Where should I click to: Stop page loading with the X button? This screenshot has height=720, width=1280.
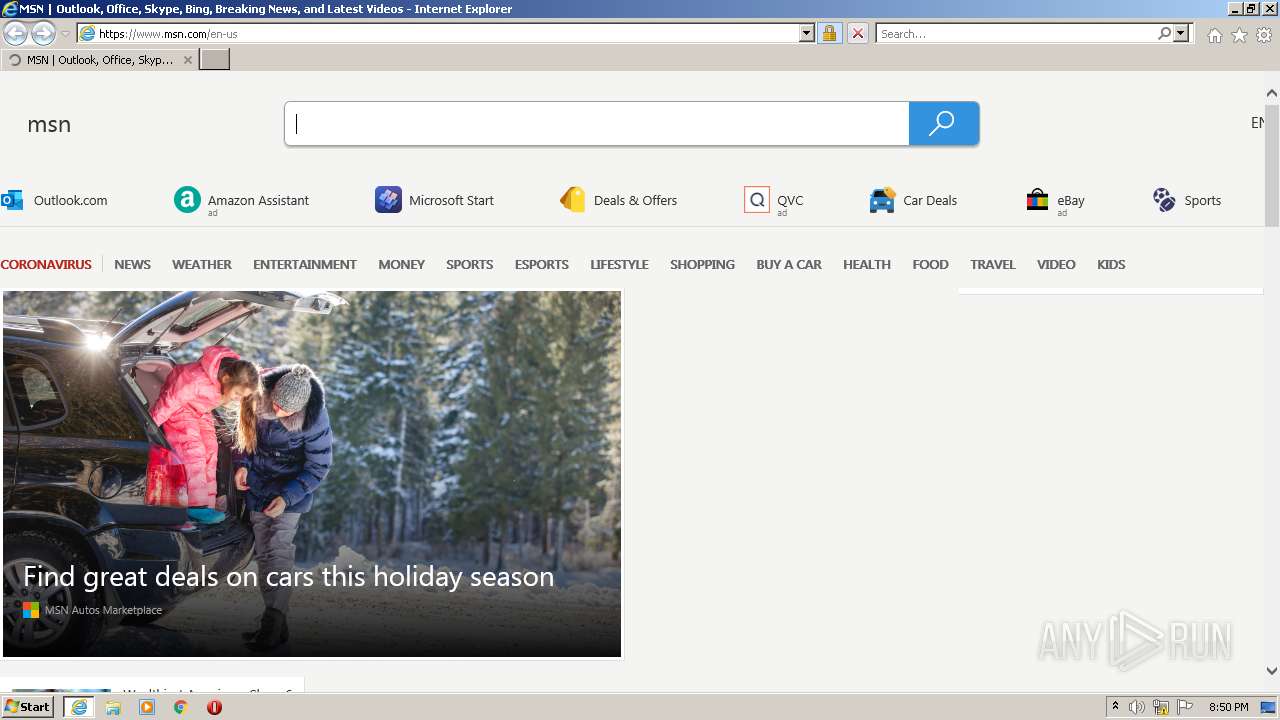[857, 33]
